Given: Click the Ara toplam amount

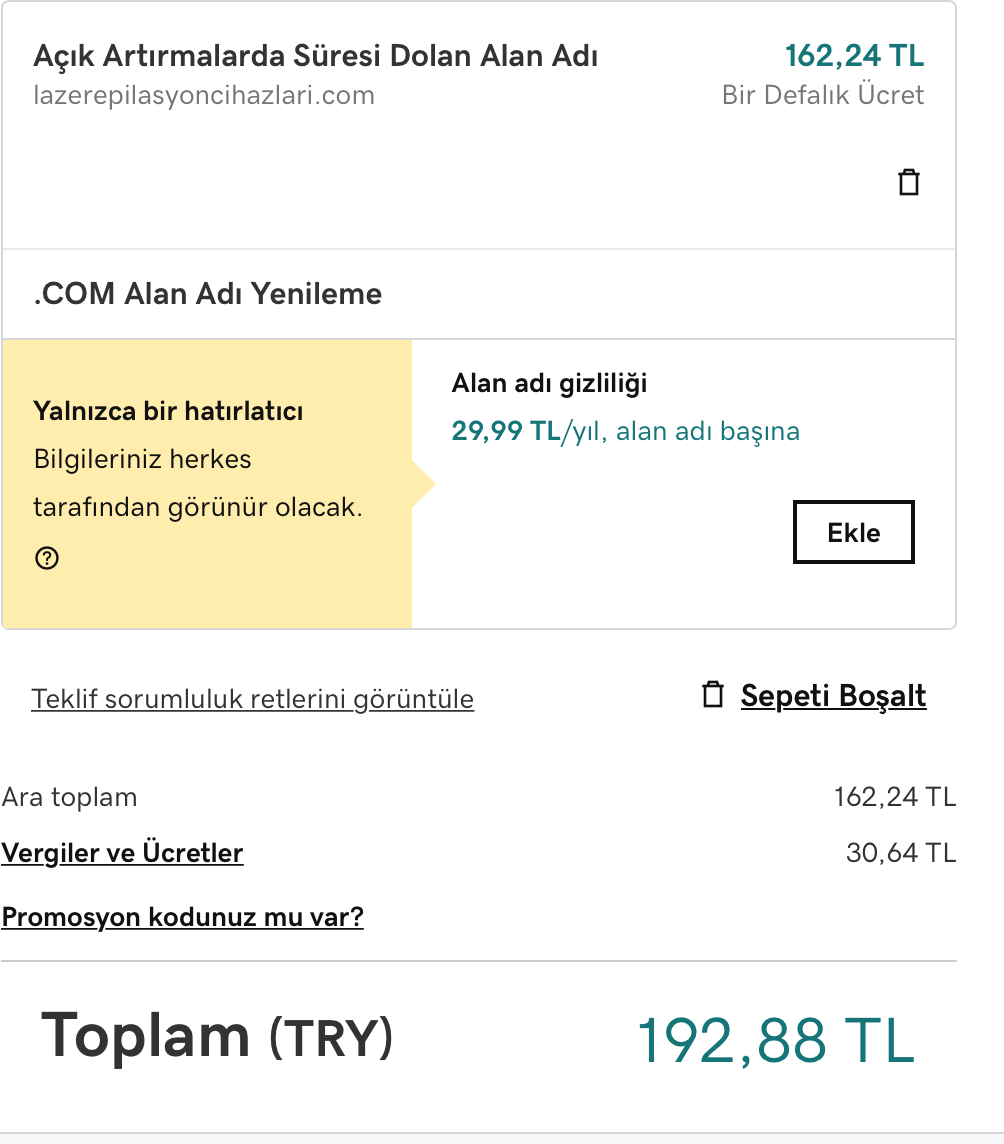Looking at the screenshot, I should (x=895, y=797).
